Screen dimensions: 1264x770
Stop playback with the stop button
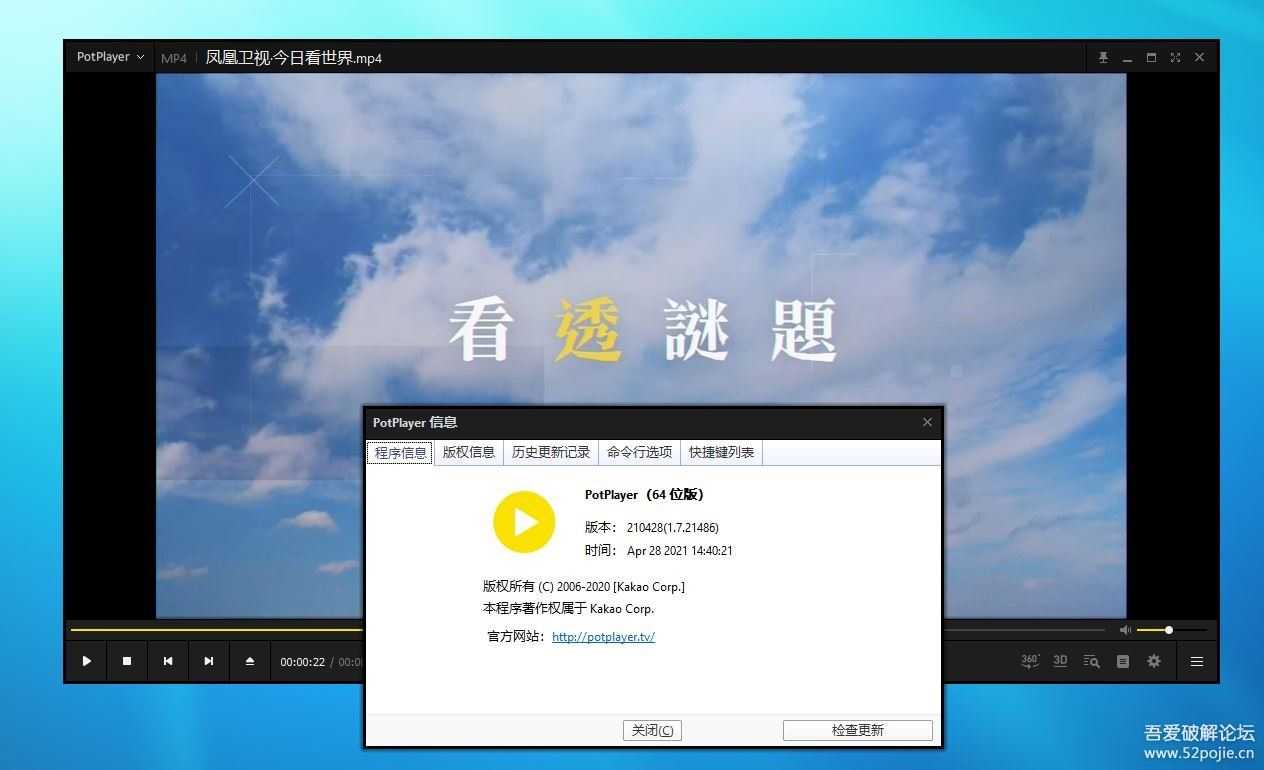(127, 661)
